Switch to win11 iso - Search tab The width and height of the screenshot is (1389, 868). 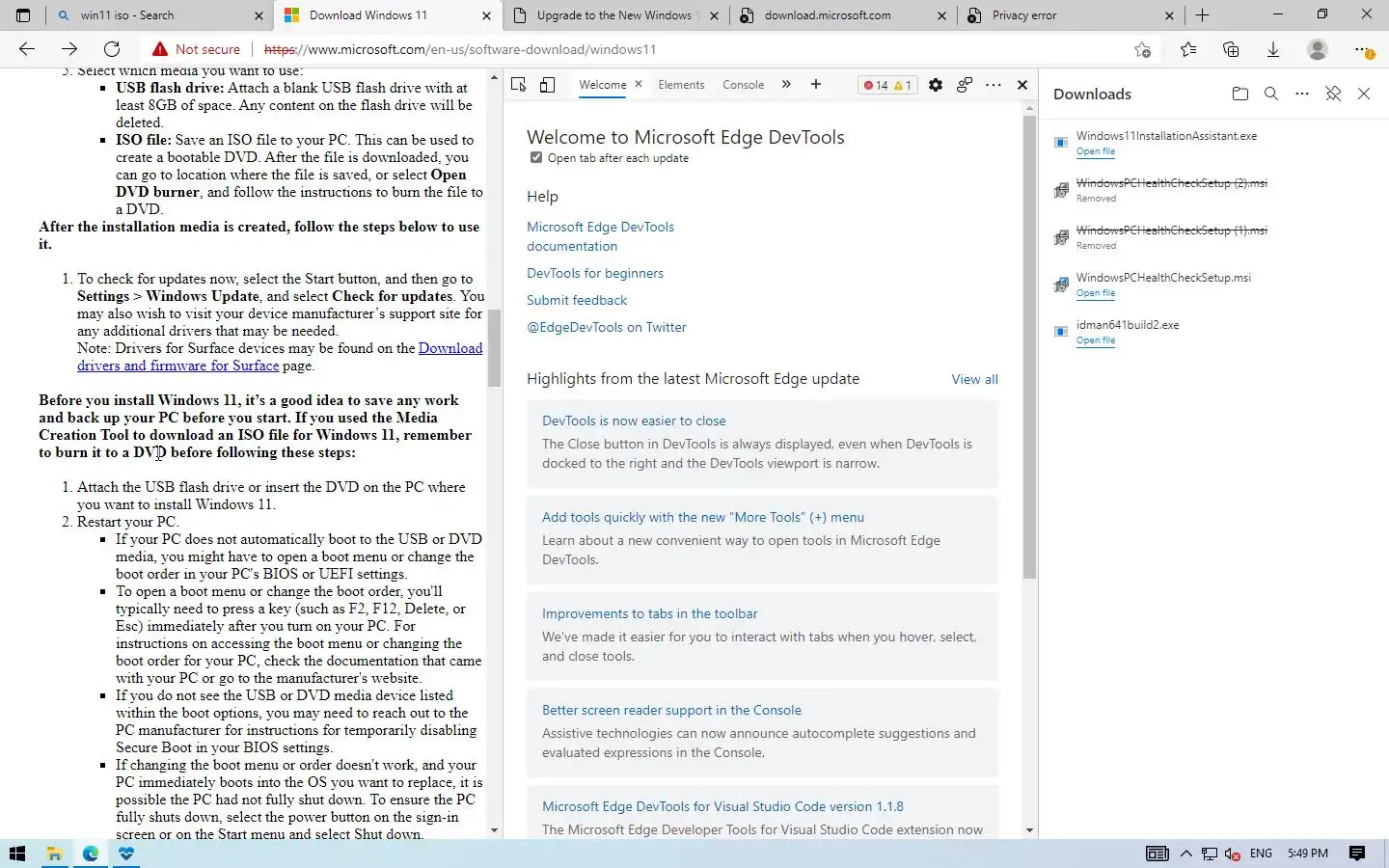click(x=159, y=15)
